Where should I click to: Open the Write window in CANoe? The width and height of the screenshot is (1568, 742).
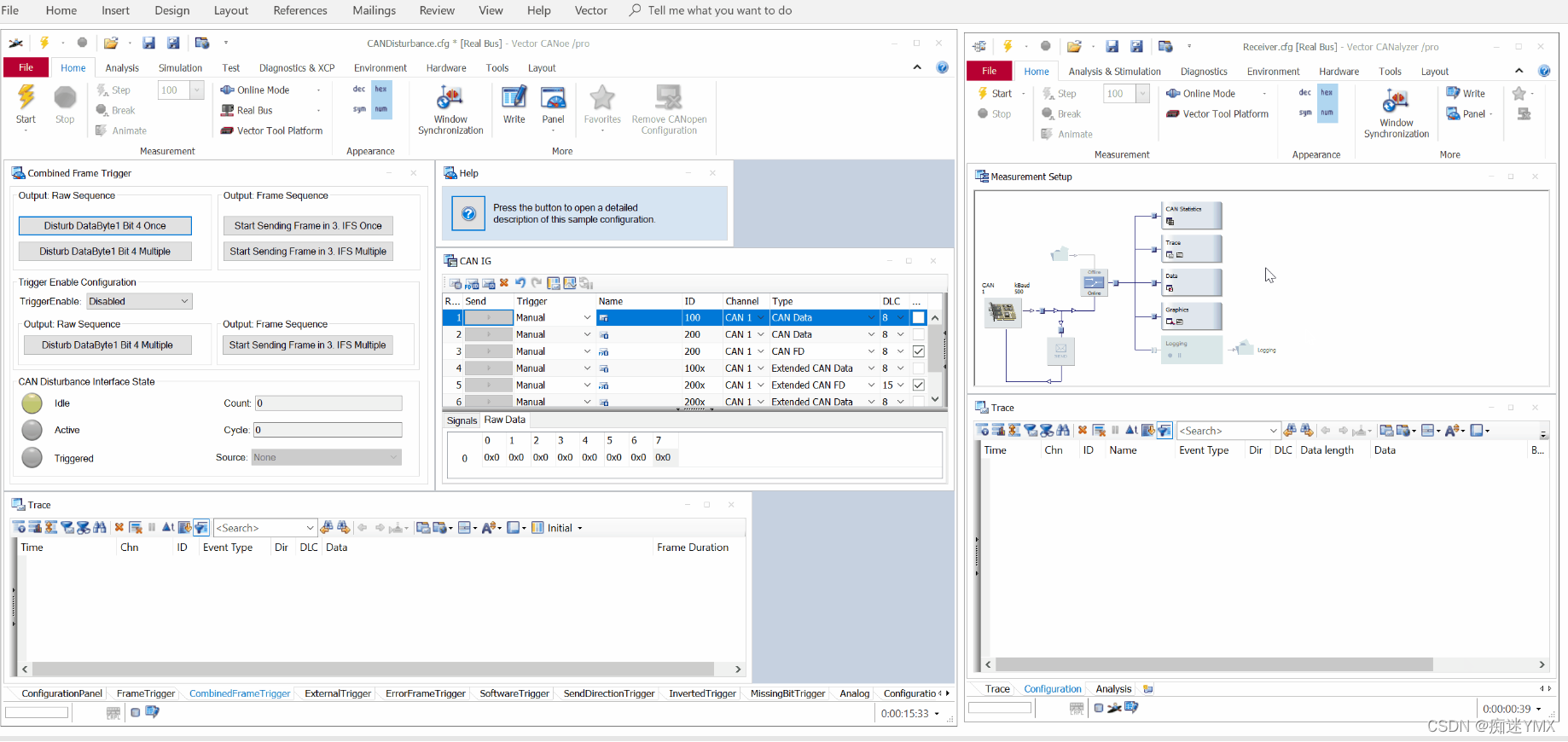click(514, 104)
